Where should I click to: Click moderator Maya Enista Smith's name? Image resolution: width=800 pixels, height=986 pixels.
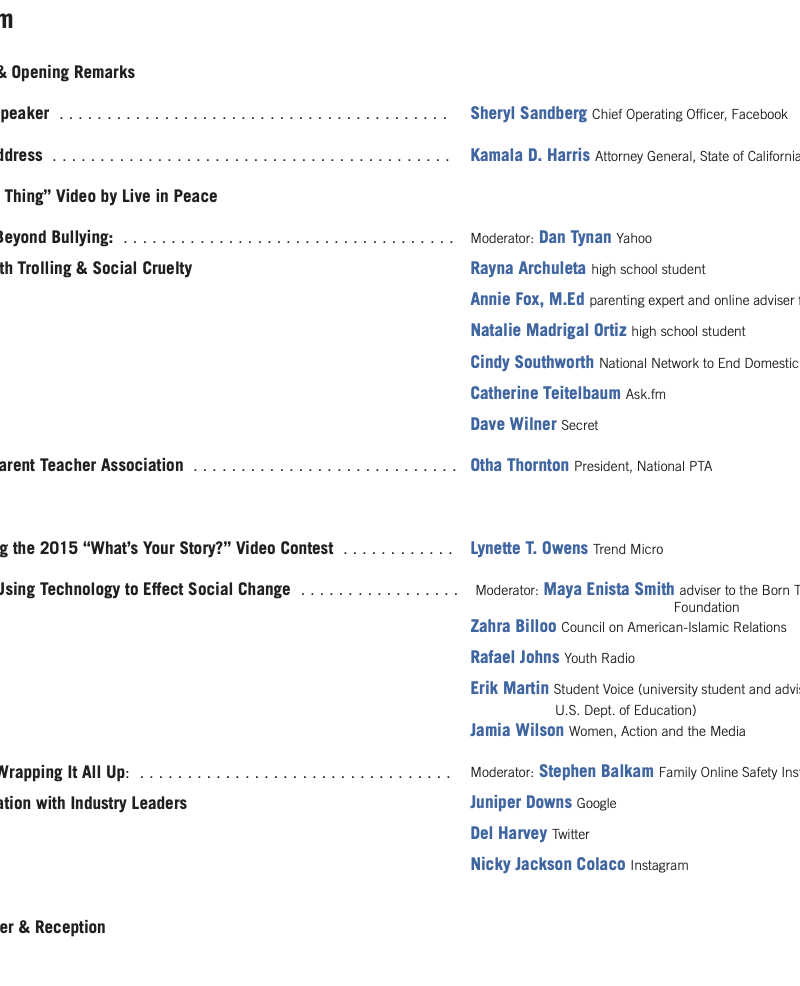coord(608,590)
